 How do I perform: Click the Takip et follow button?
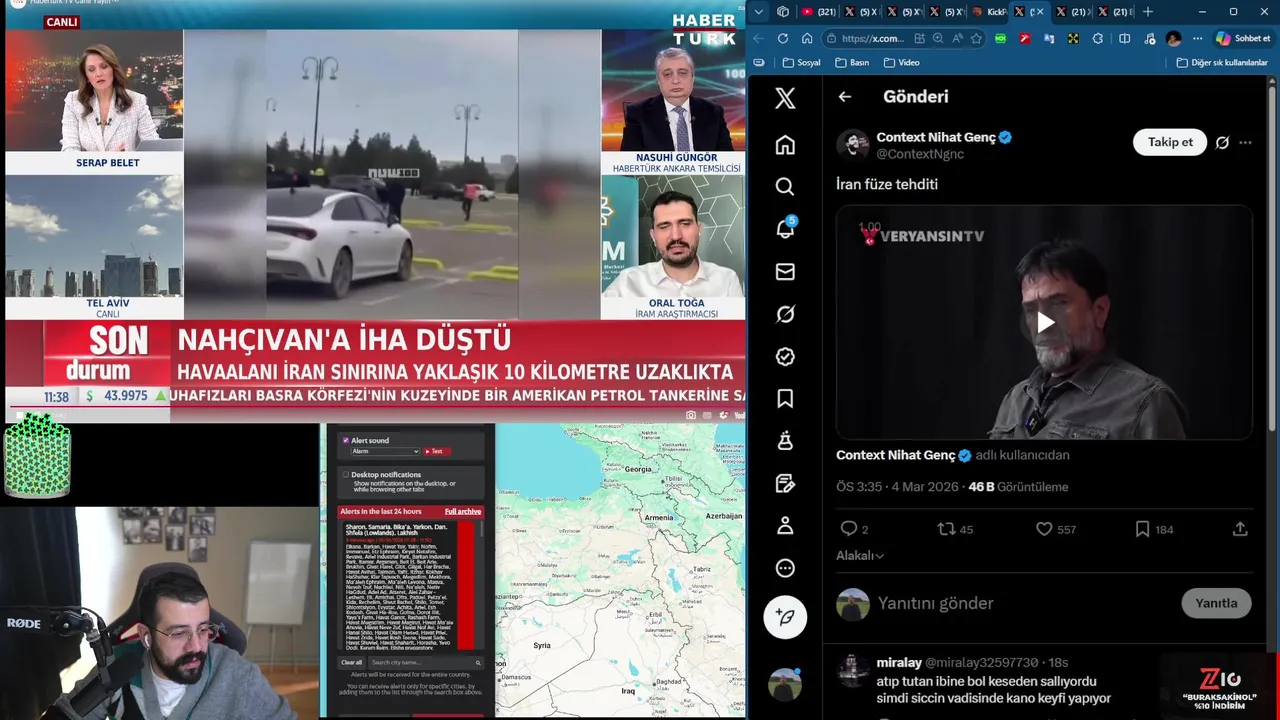[x=1170, y=142]
